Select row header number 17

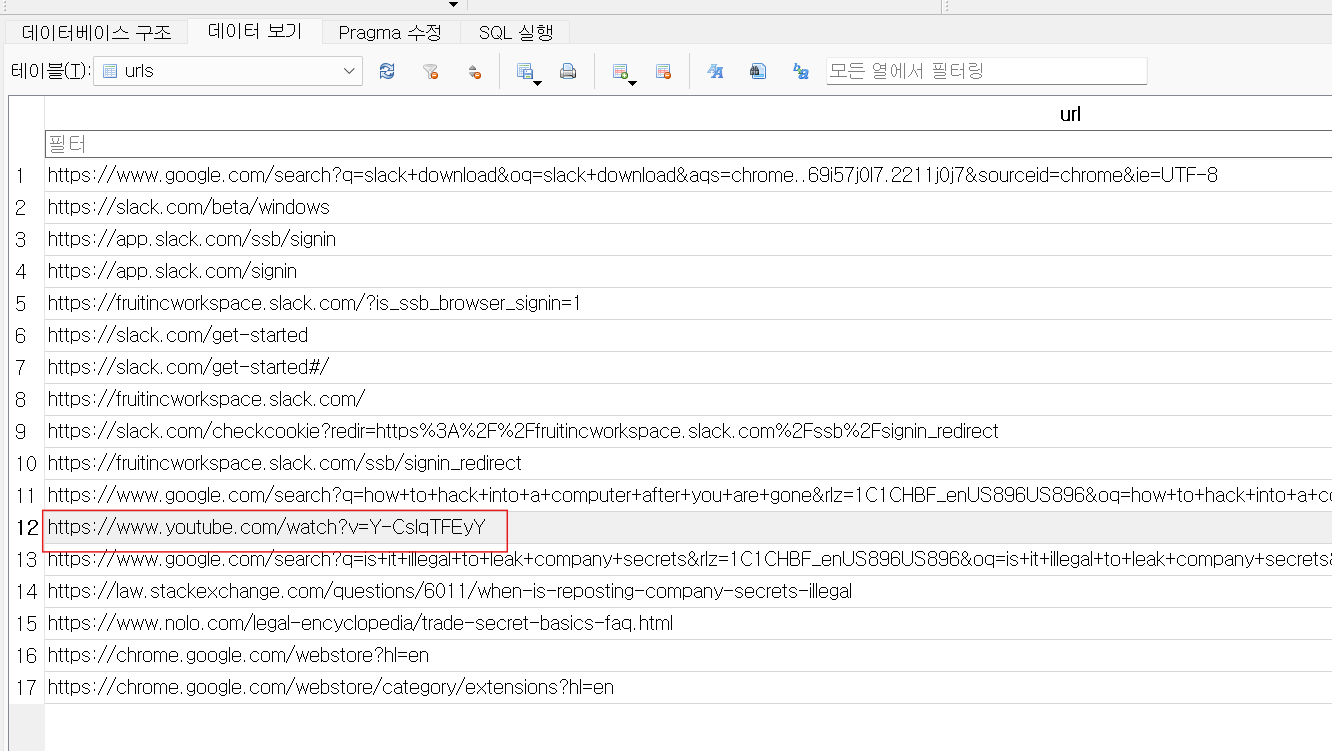[x=26, y=687]
